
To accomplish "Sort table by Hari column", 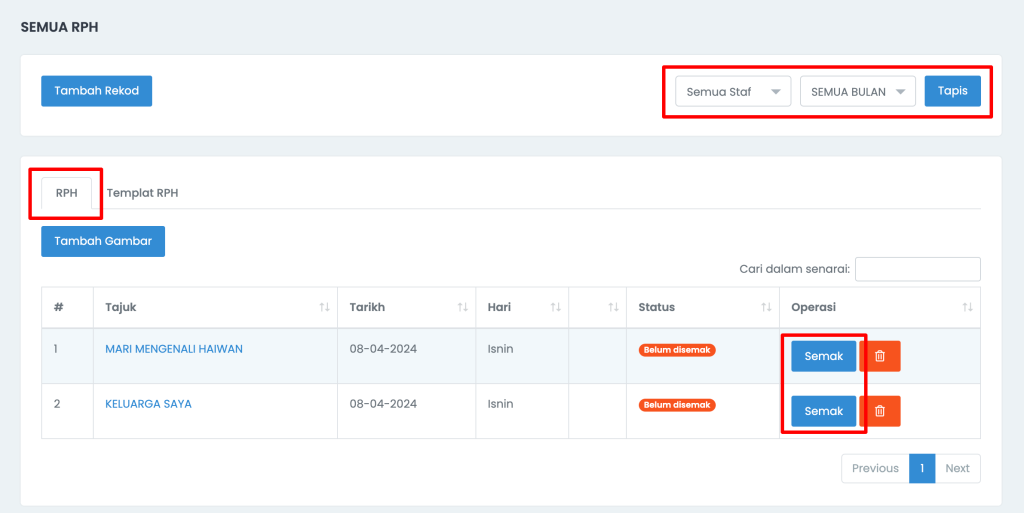I will tap(555, 307).
